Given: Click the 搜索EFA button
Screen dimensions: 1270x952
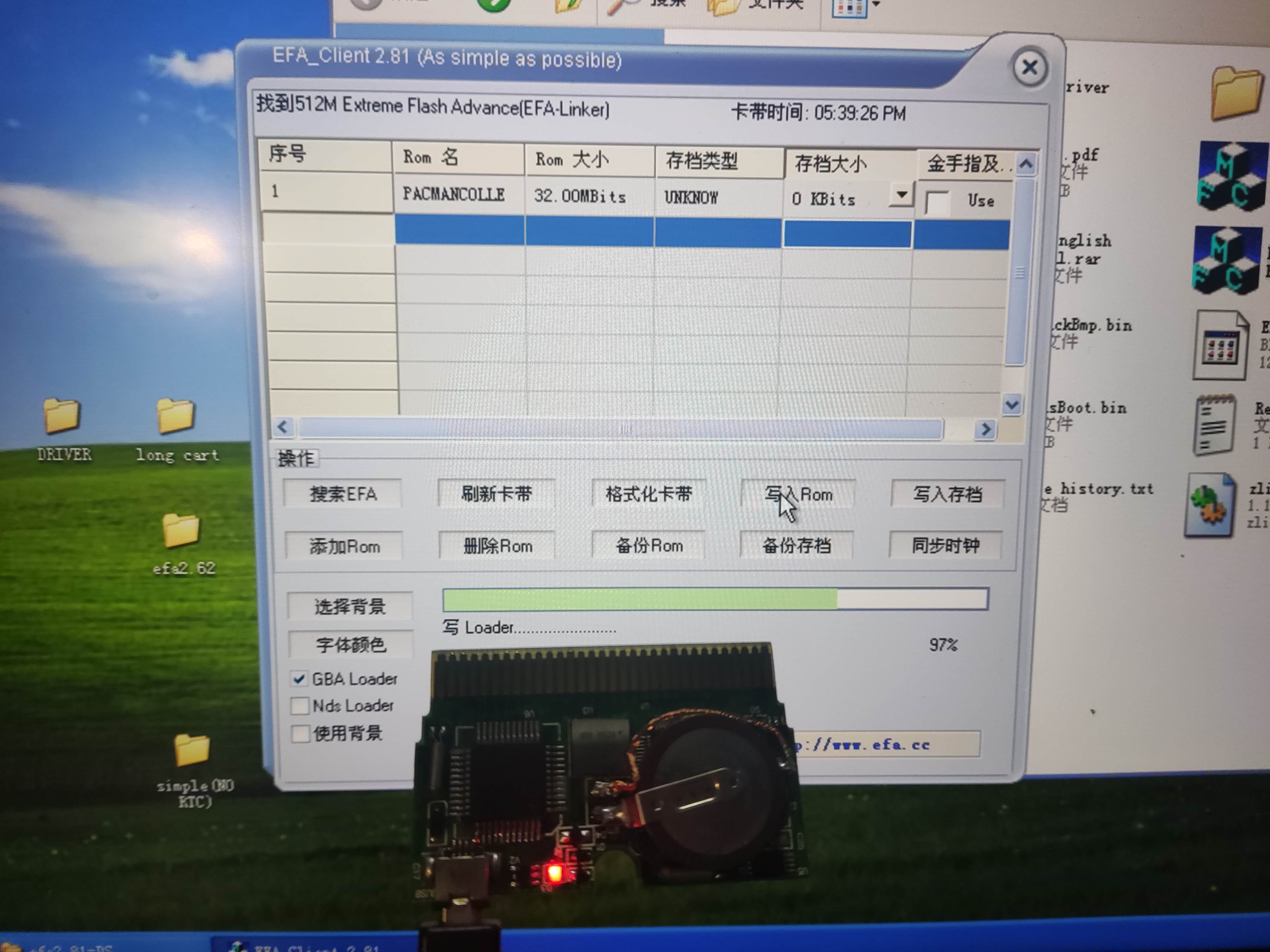Looking at the screenshot, I should coord(343,493).
